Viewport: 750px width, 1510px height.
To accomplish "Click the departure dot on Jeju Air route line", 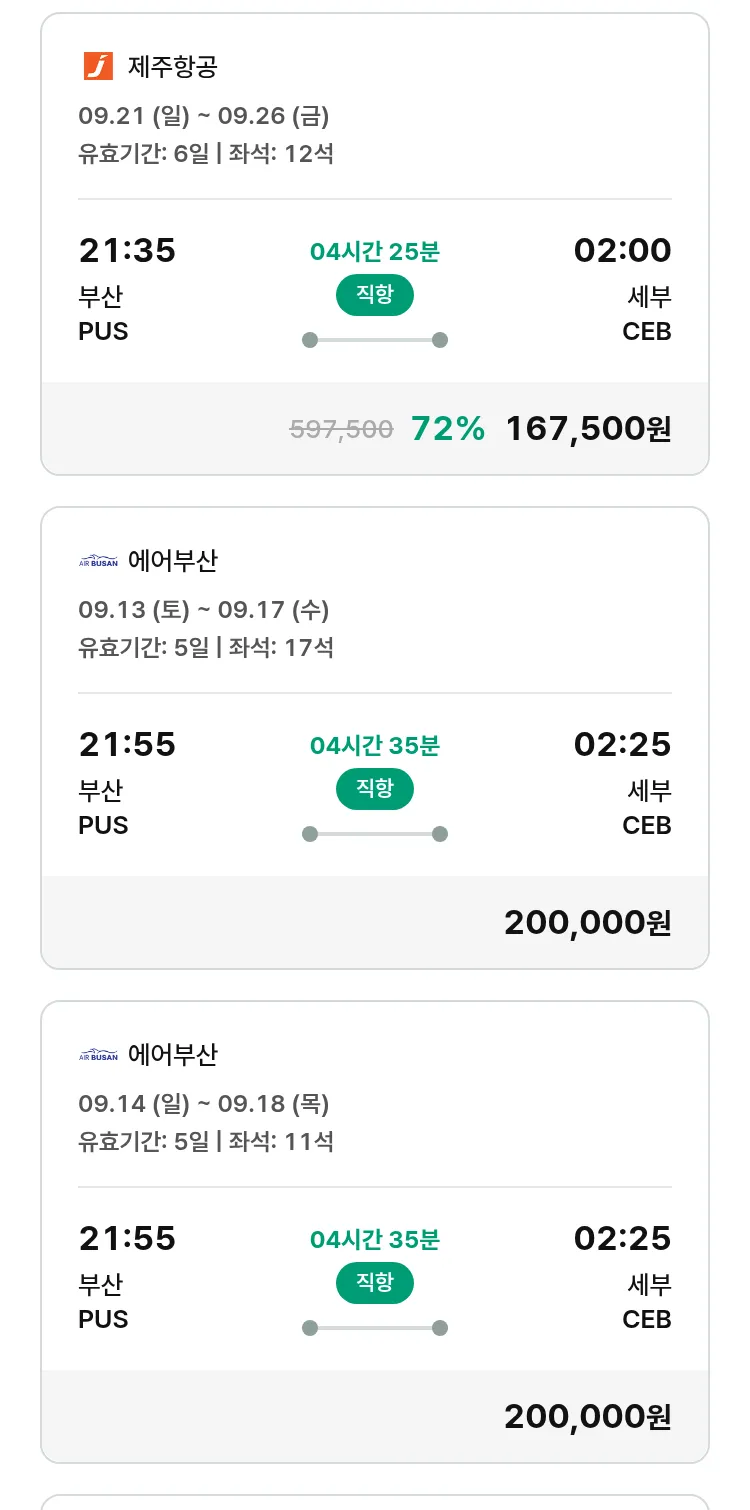I will pos(310,340).
